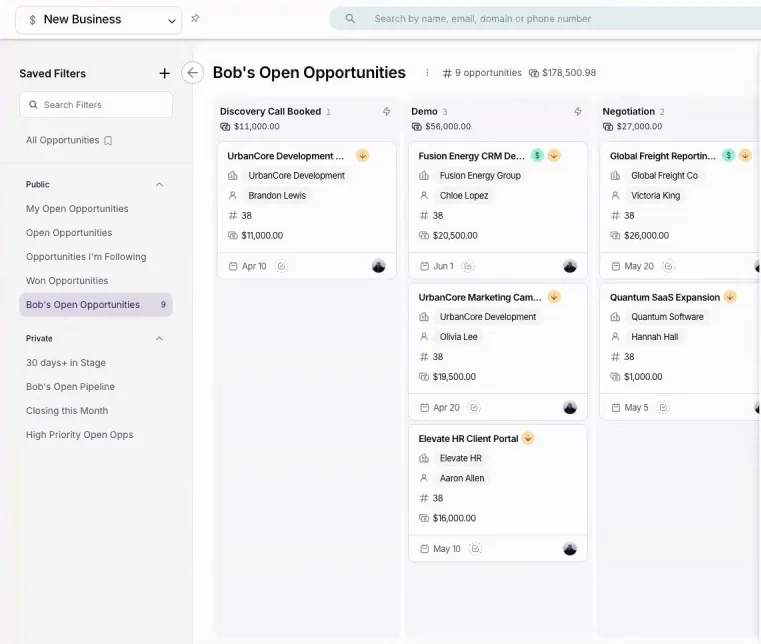Open Quantum SaaS Expansion opportunity title
This screenshot has height=644, width=761.
(664, 297)
